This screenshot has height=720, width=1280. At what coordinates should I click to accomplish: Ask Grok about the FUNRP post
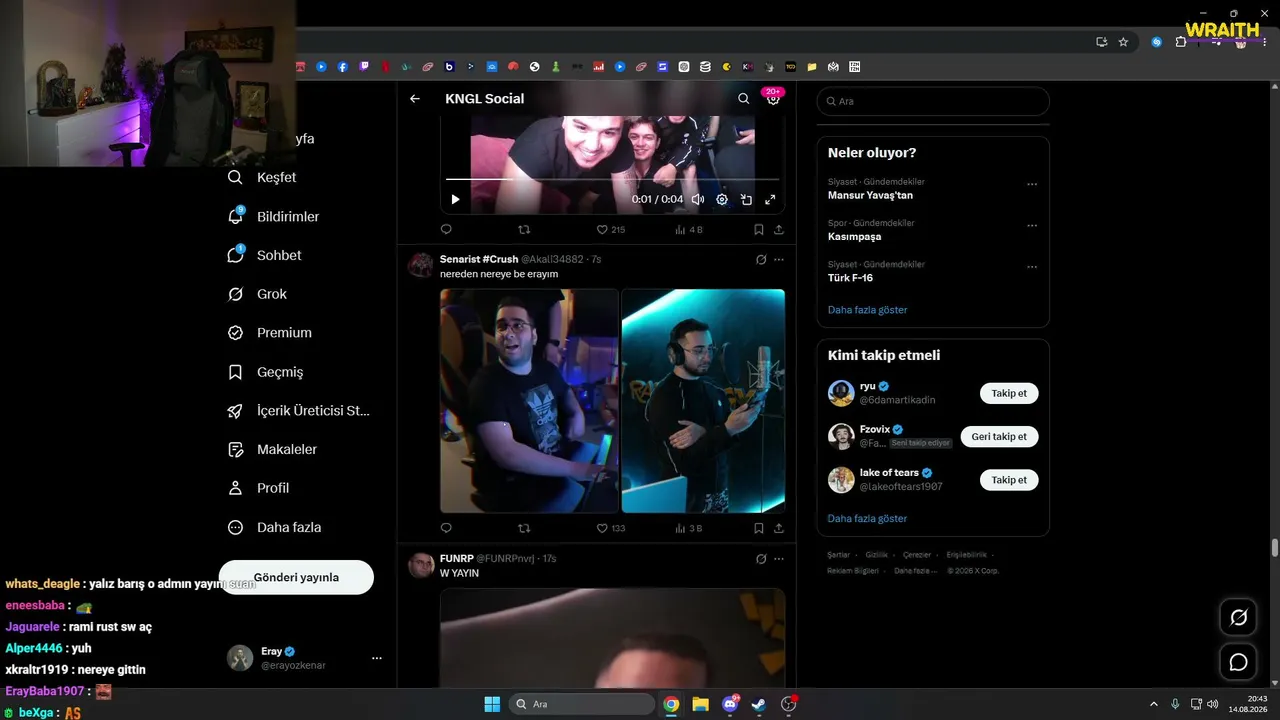click(761, 559)
